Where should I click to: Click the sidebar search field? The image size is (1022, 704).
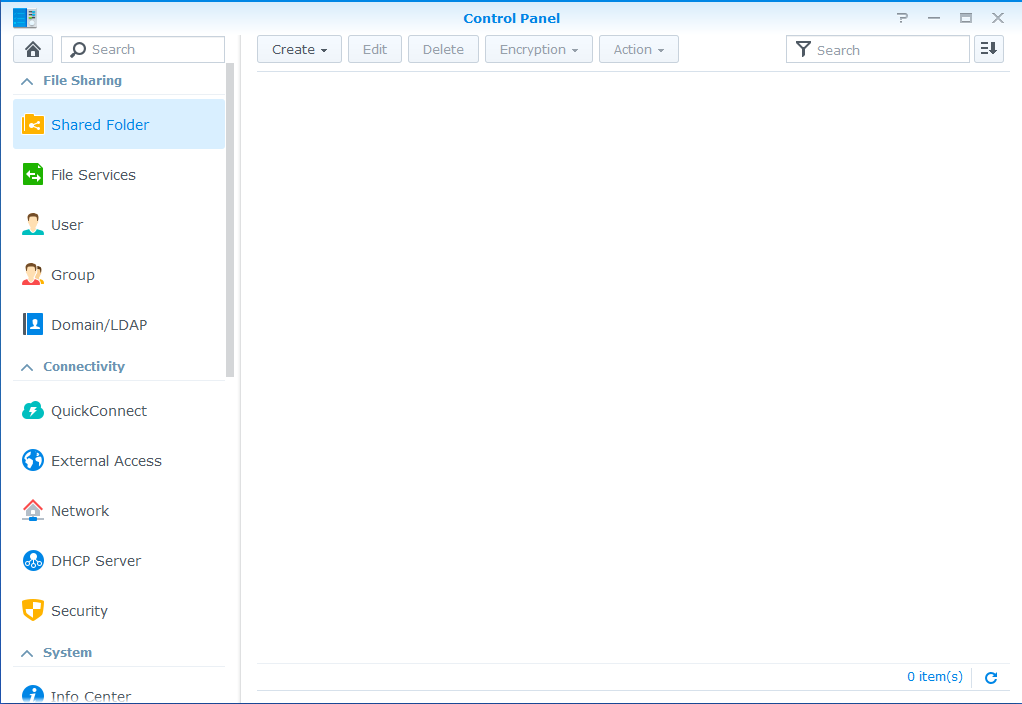coord(143,49)
